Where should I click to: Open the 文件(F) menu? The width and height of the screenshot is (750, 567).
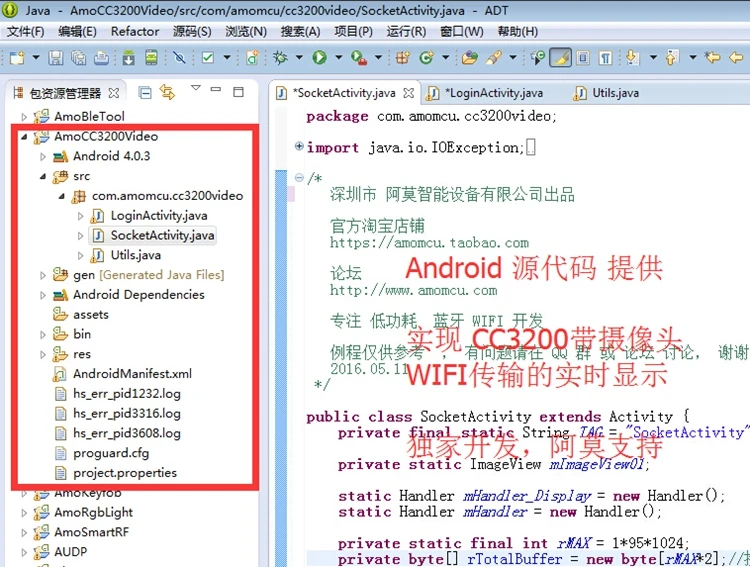[25, 32]
